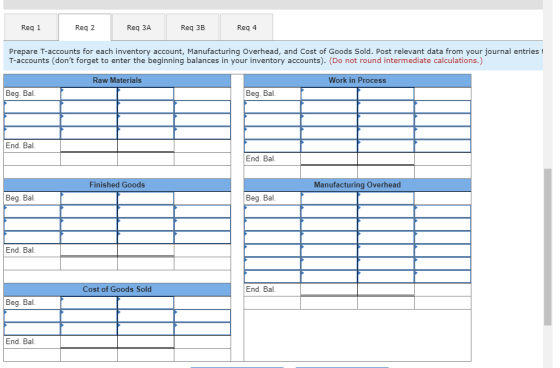The height and width of the screenshot is (368, 560).
Task: Click Manufacturing Overhead first entry debit amount
Action: pyautogui.click(x=329, y=211)
